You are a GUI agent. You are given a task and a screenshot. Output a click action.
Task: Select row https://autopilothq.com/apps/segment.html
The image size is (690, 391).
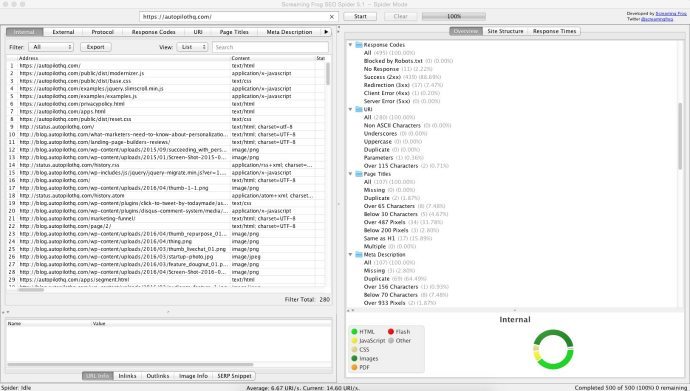(x=166, y=280)
